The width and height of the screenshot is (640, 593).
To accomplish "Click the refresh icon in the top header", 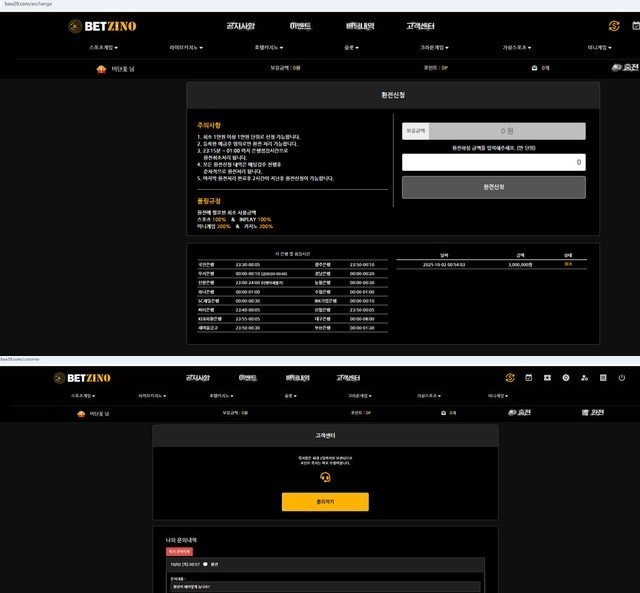I will point(614,25).
